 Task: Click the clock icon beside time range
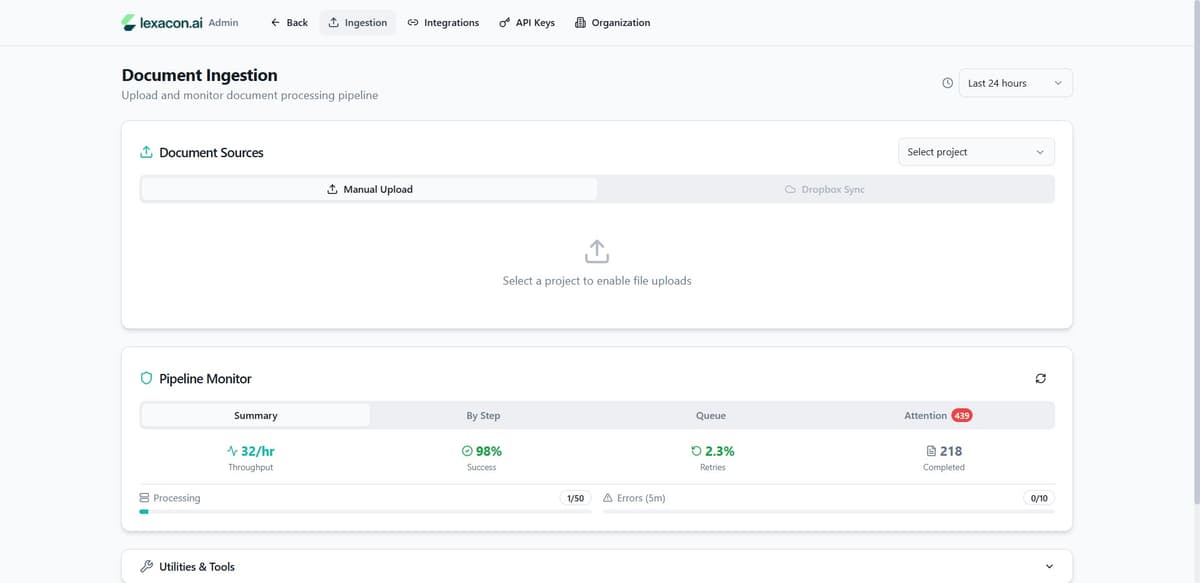point(947,83)
